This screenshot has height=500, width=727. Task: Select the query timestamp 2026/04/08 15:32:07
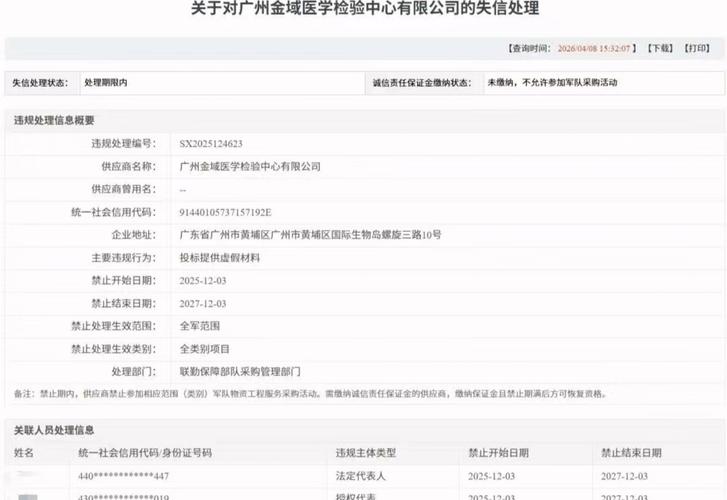pos(593,49)
